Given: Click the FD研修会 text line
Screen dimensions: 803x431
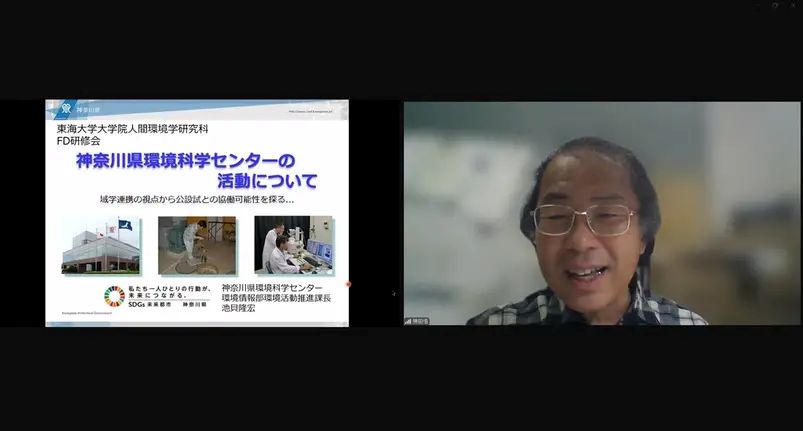Looking at the screenshot, I should coord(79,141).
